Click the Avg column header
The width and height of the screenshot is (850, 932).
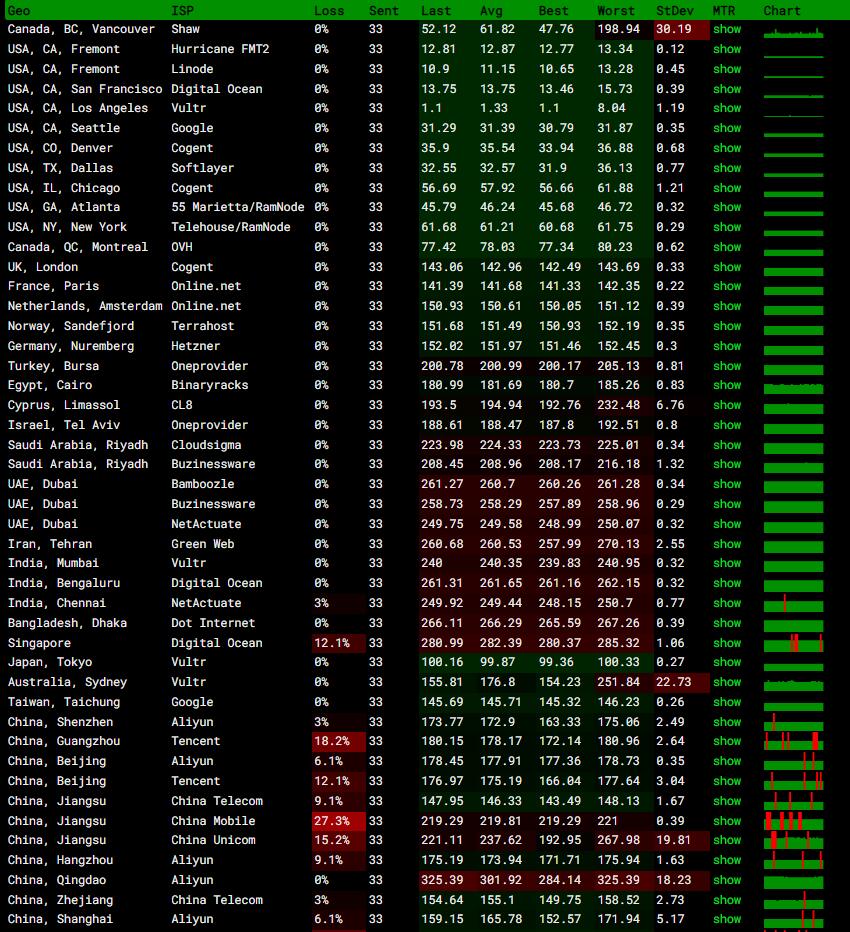(x=491, y=11)
